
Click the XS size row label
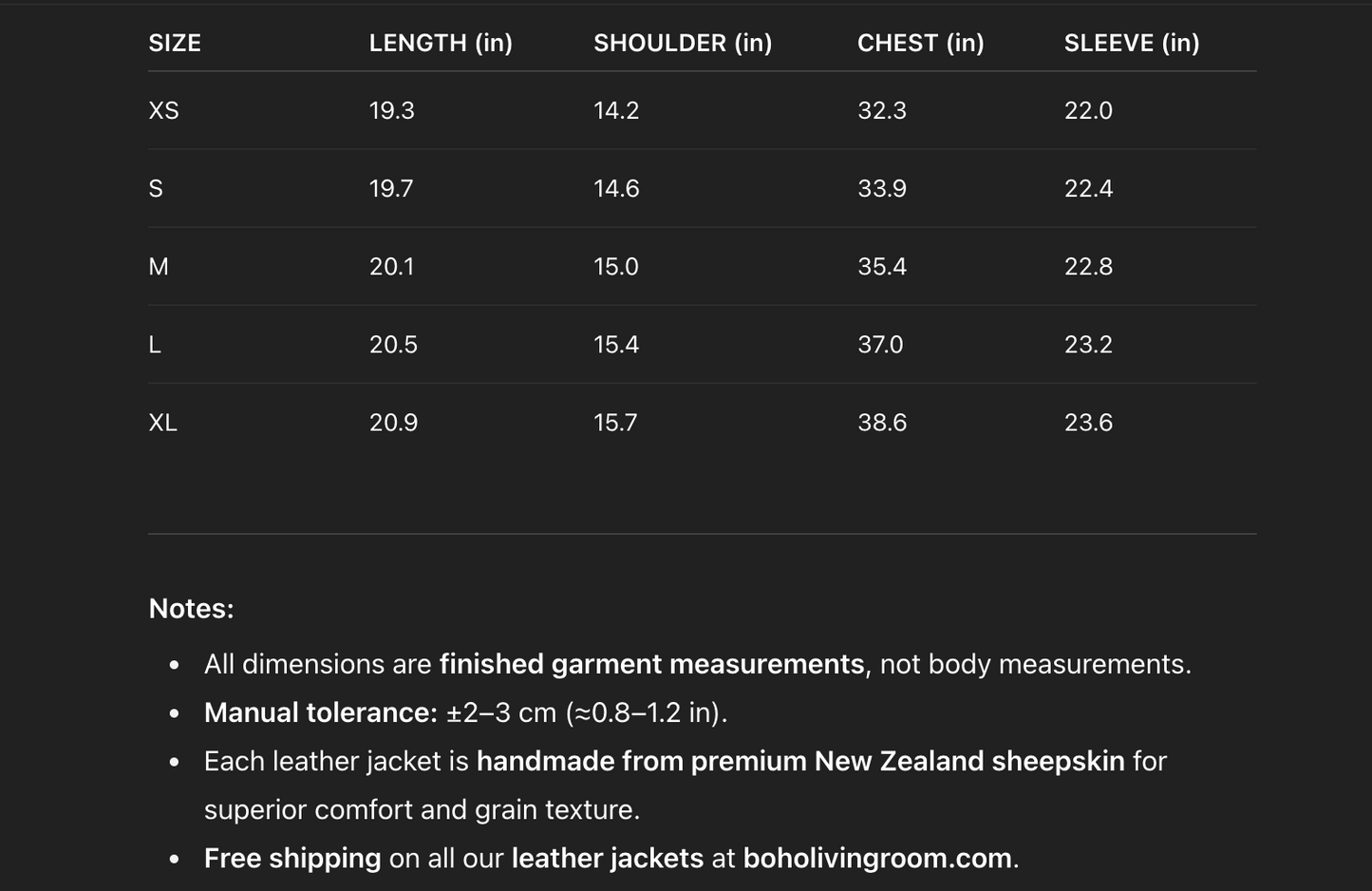(x=163, y=110)
